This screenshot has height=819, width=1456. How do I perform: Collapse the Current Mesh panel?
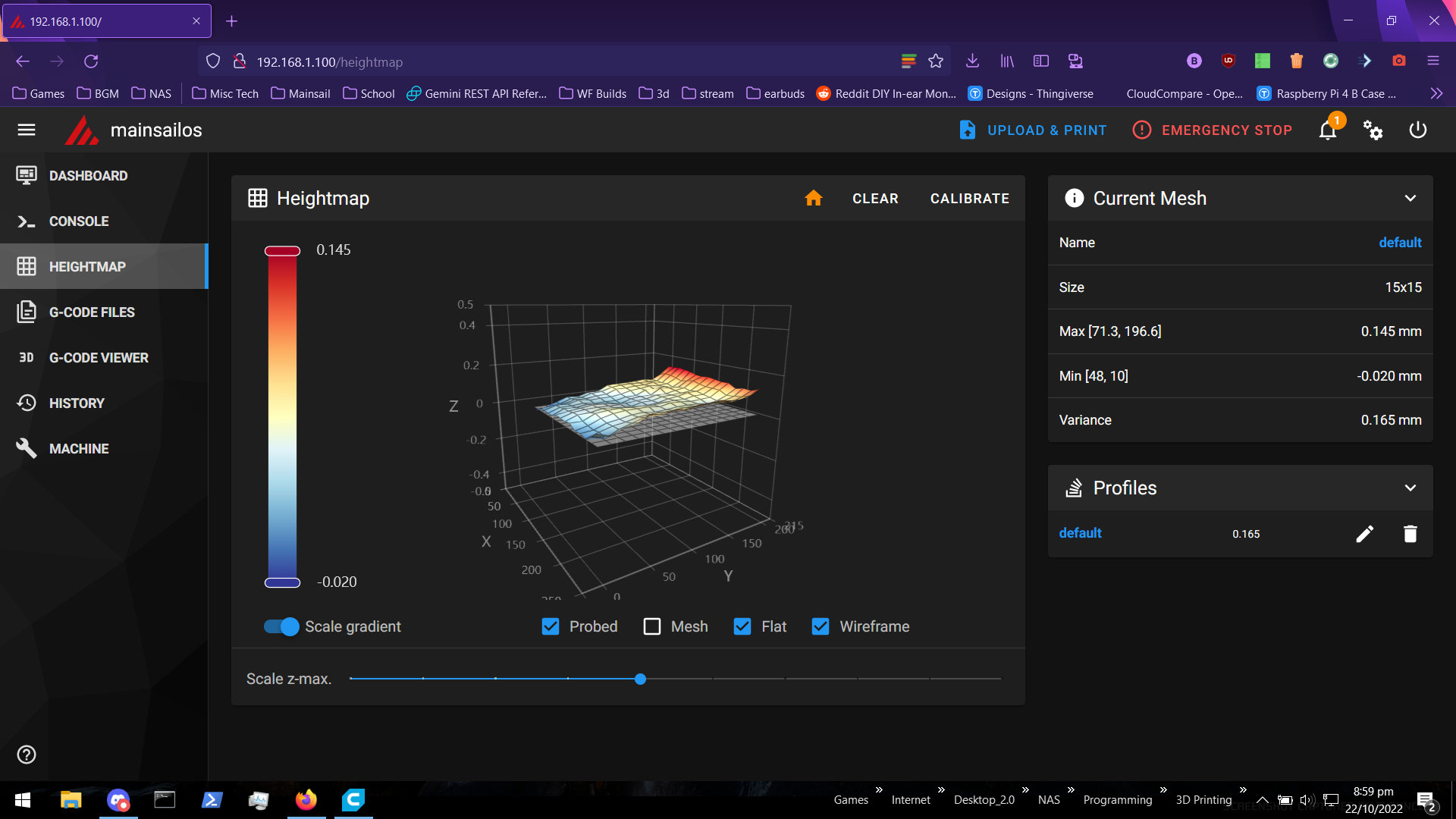pyautogui.click(x=1410, y=198)
